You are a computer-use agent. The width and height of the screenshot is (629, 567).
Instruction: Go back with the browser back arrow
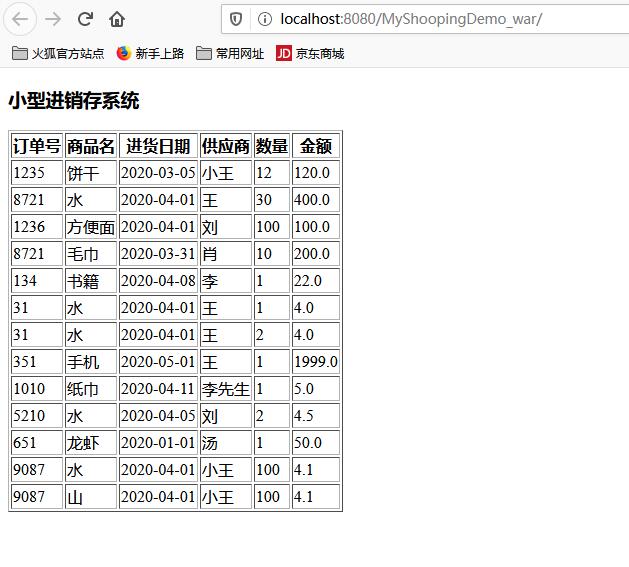point(20,19)
